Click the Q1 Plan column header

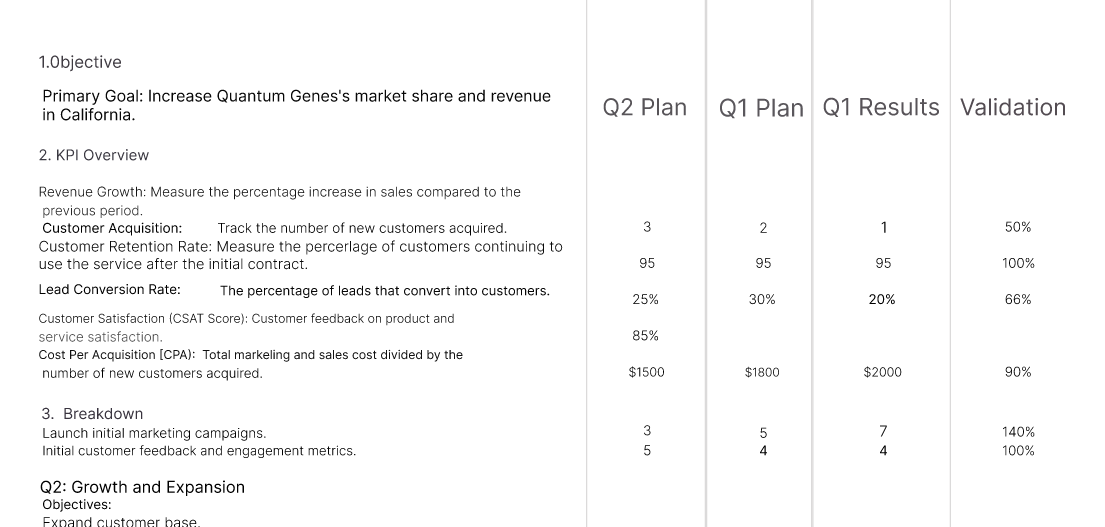point(761,108)
